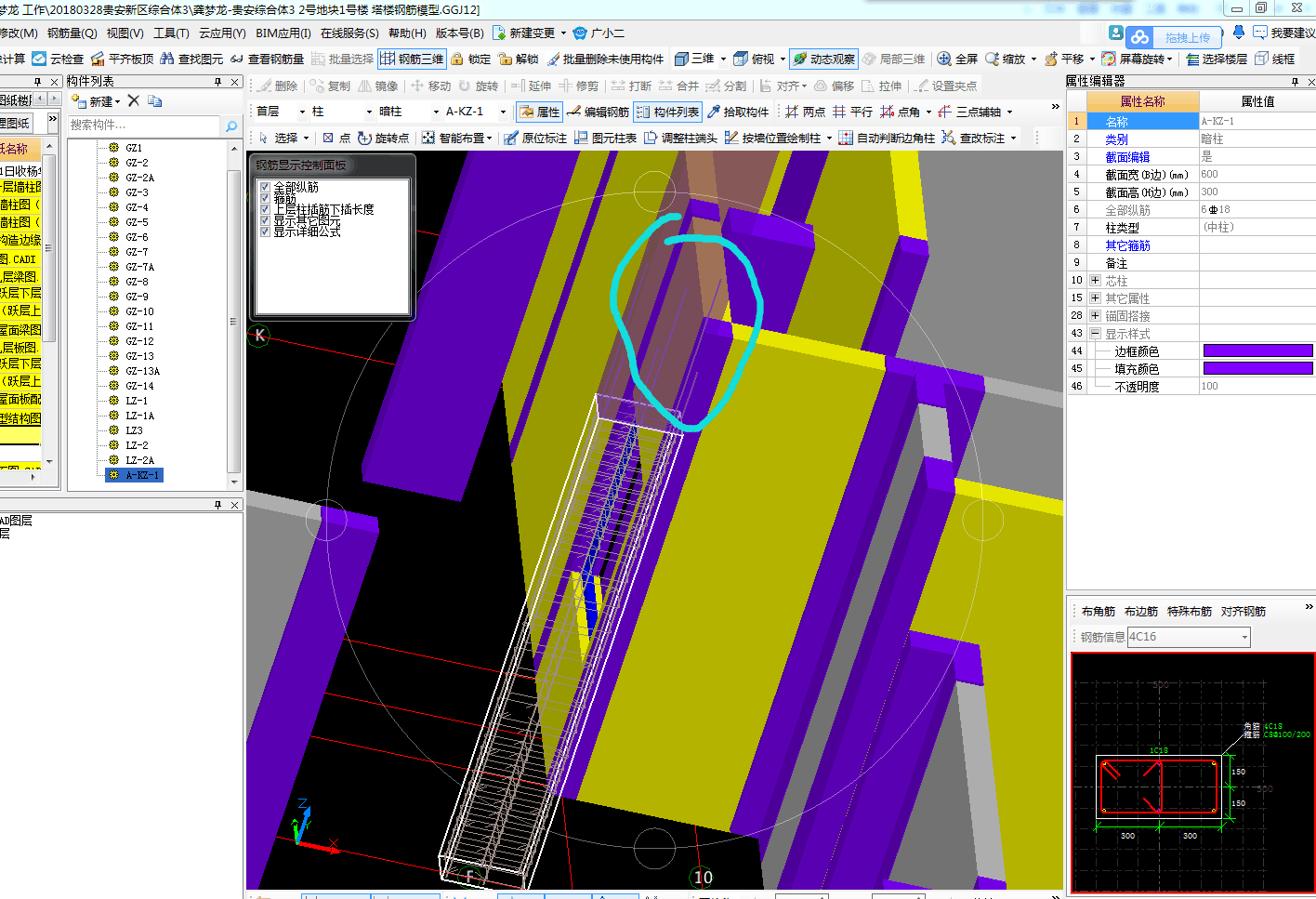Image resolution: width=1316 pixels, height=899 pixels.
Task: Select LZ-2A in the component tree
Action: [x=139, y=460]
